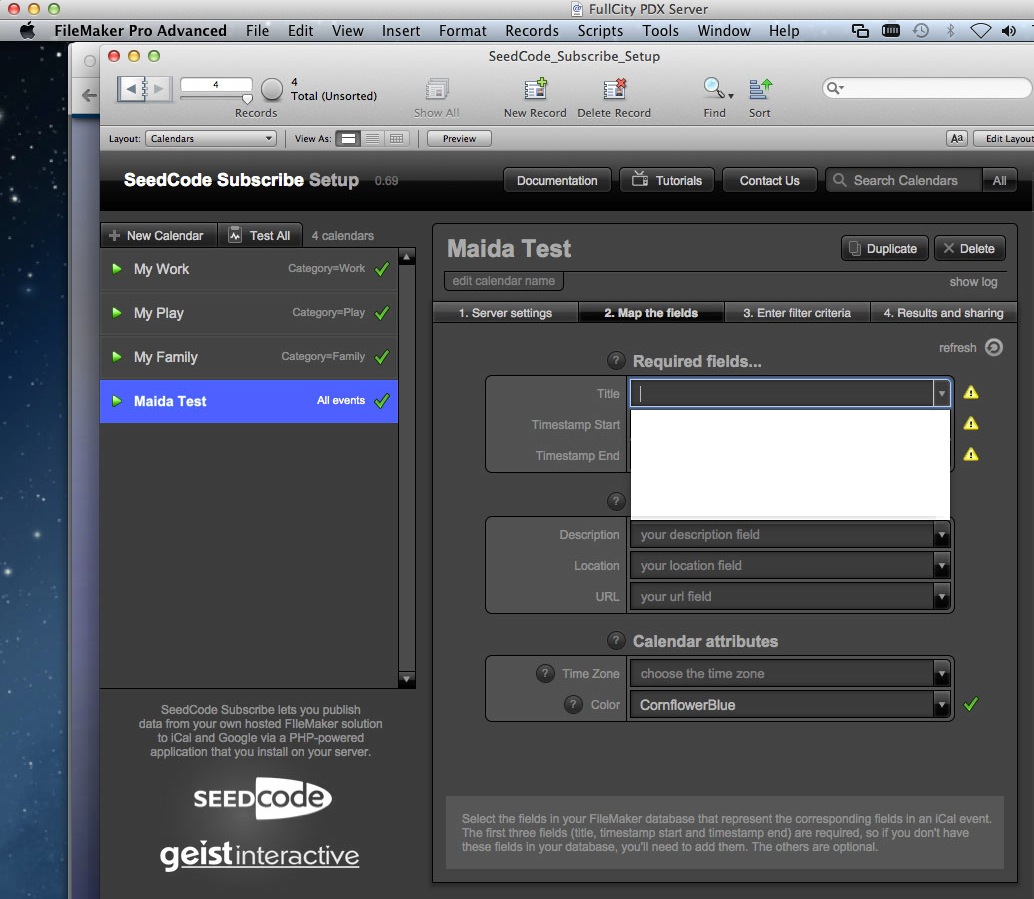Switch to Table view
1034x899 pixels.
click(397, 139)
